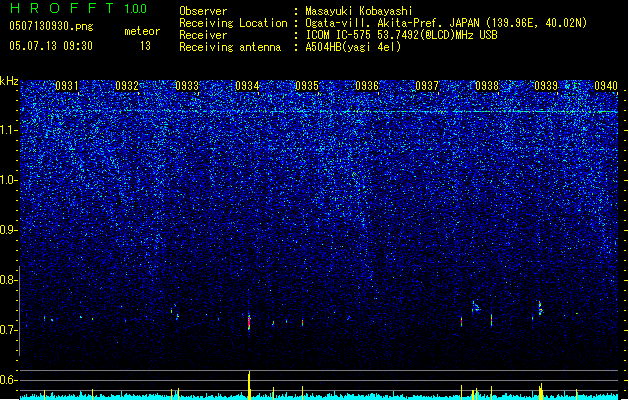The image size is (629, 400).
Task: Click the receiver text ICOM IC-575 53.7492
Action: click(401, 35)
